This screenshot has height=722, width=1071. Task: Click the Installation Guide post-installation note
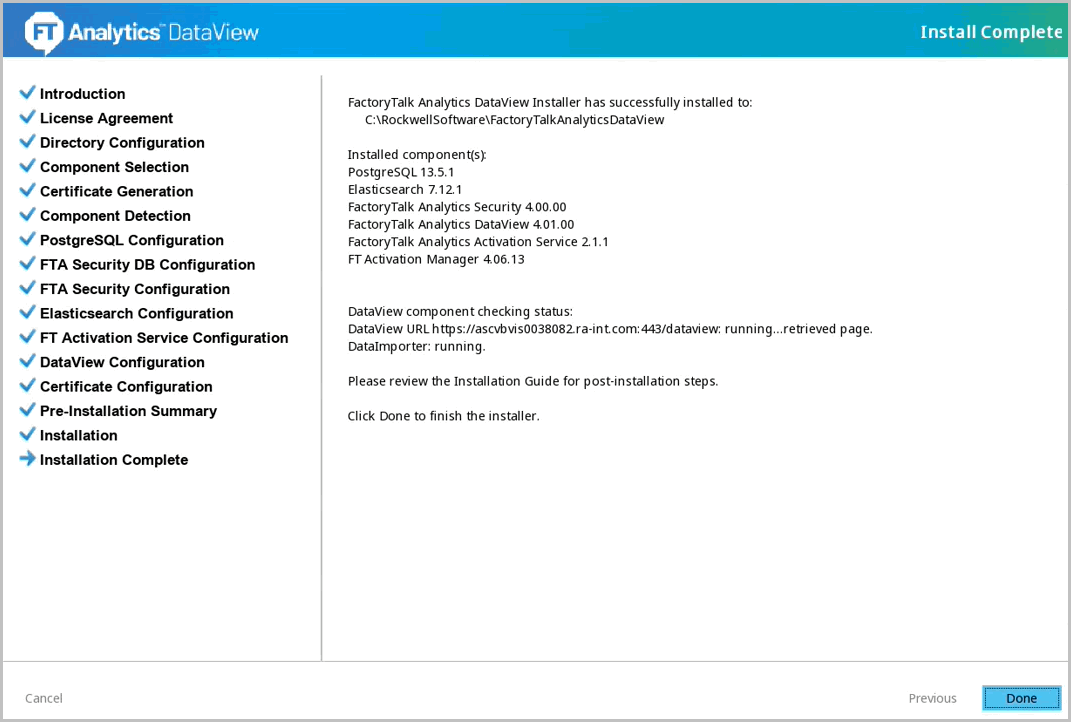click(533, 381)
